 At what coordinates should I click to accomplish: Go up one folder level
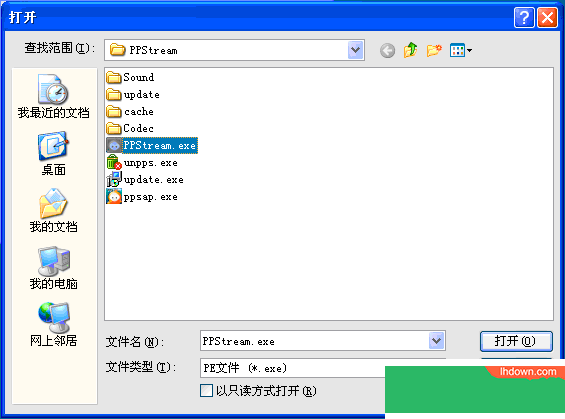[410, 50]
